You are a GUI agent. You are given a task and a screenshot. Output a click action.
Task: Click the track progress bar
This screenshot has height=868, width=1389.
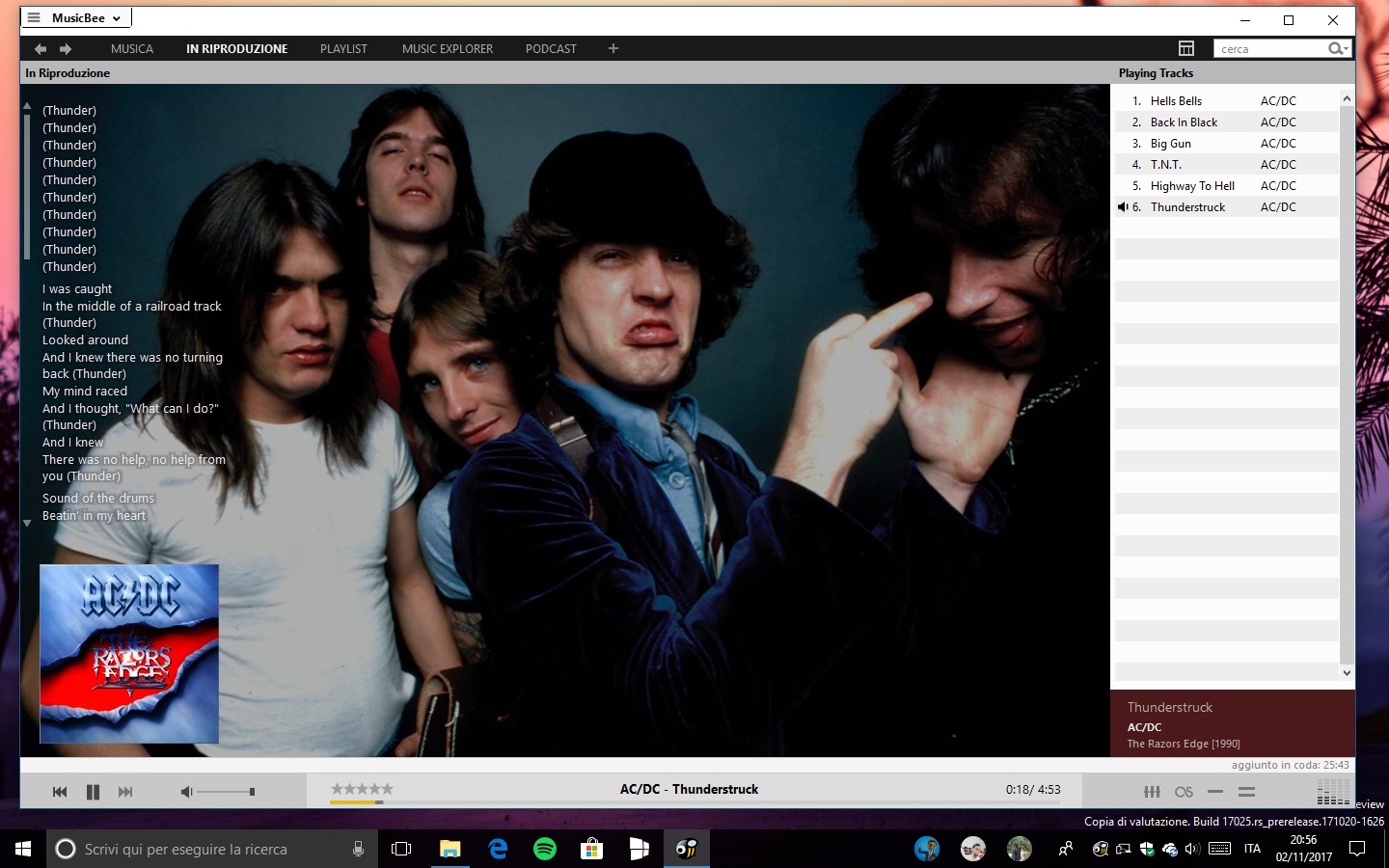click(696, 802)
